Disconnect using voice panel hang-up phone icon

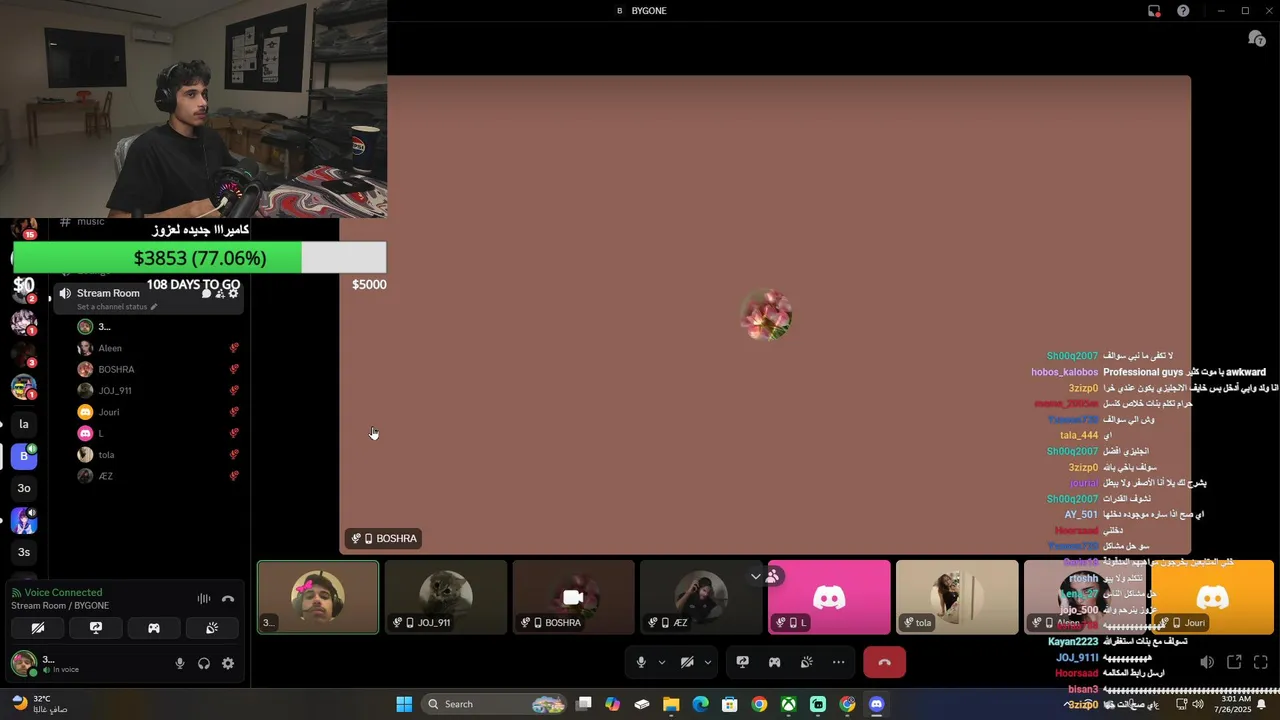point(228,599)
